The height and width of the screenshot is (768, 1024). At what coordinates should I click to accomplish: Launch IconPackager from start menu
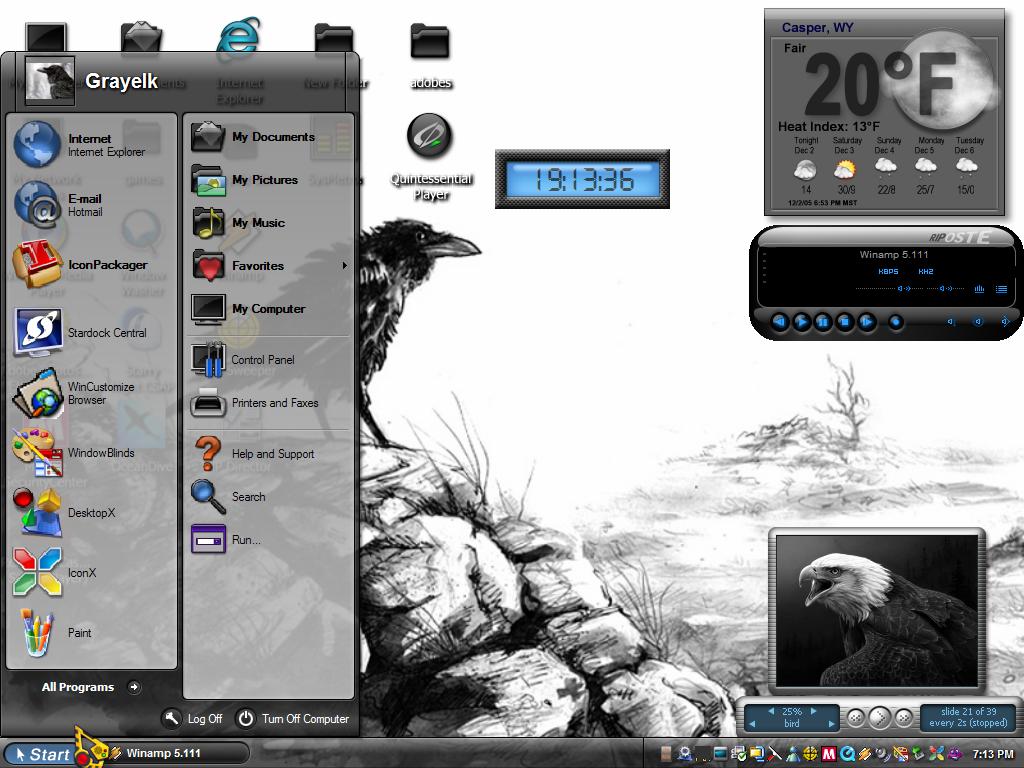pos(91,265)
